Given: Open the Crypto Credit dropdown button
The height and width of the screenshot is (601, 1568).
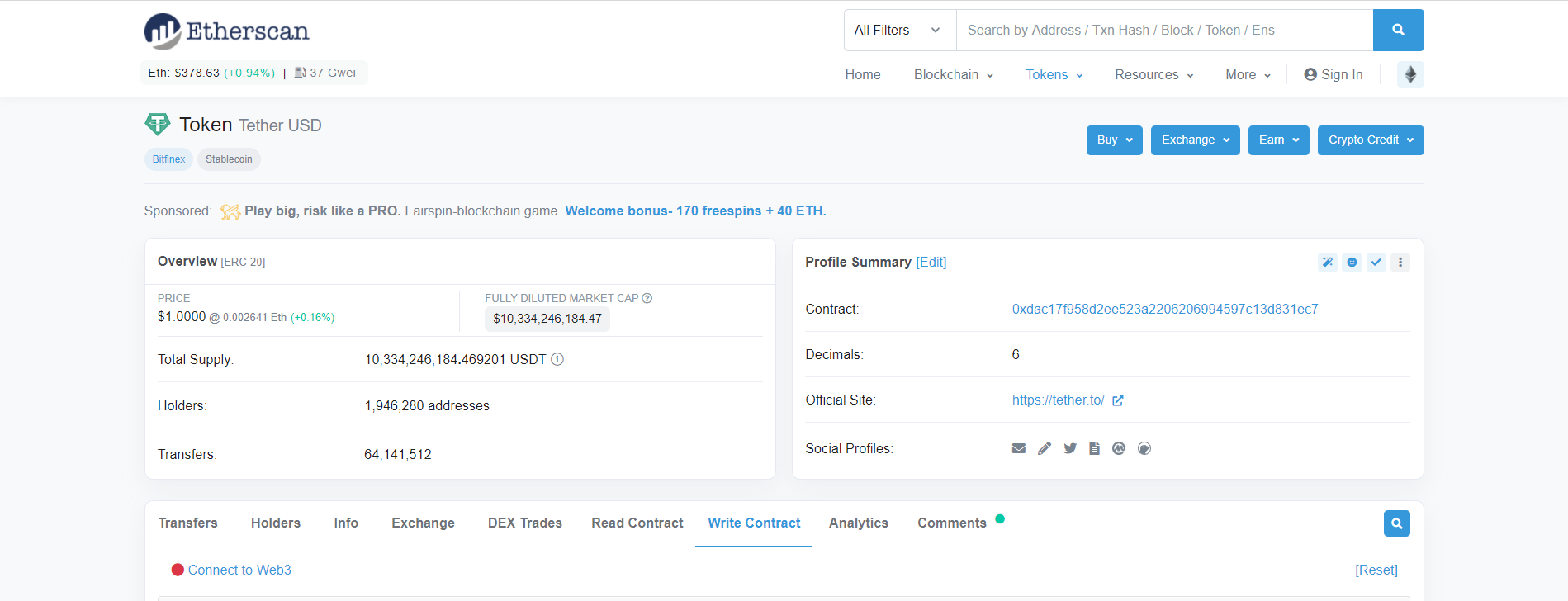Looking at the screenshot, I should pos(1371,140).
